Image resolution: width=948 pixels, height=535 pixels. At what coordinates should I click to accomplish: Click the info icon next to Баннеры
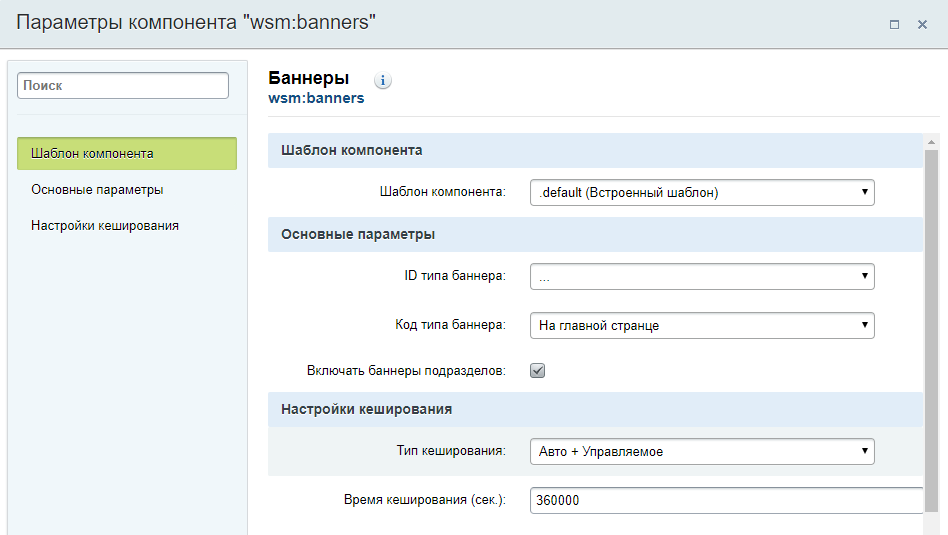pos(383,81)
